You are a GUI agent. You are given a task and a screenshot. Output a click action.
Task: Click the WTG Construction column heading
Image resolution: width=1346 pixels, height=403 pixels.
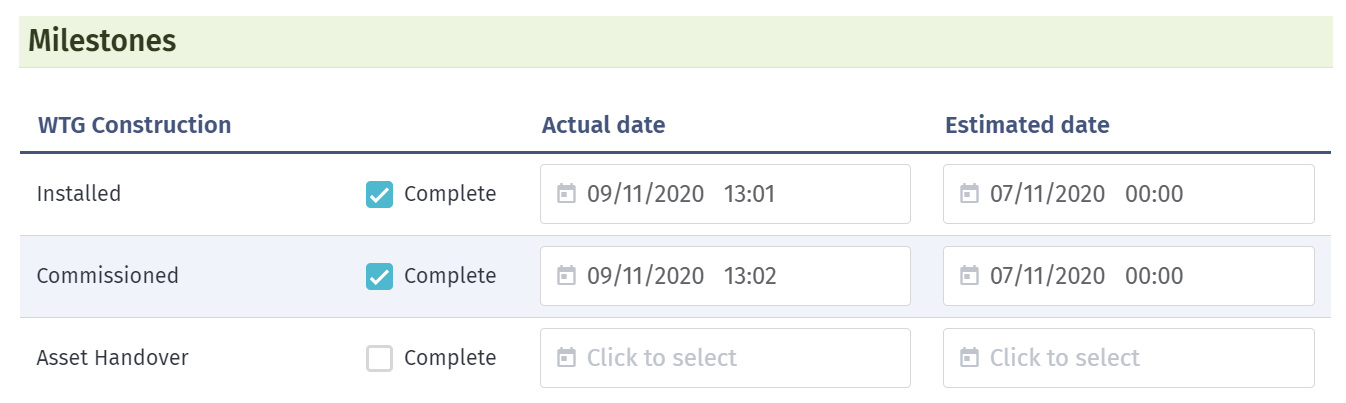(134, 125)
